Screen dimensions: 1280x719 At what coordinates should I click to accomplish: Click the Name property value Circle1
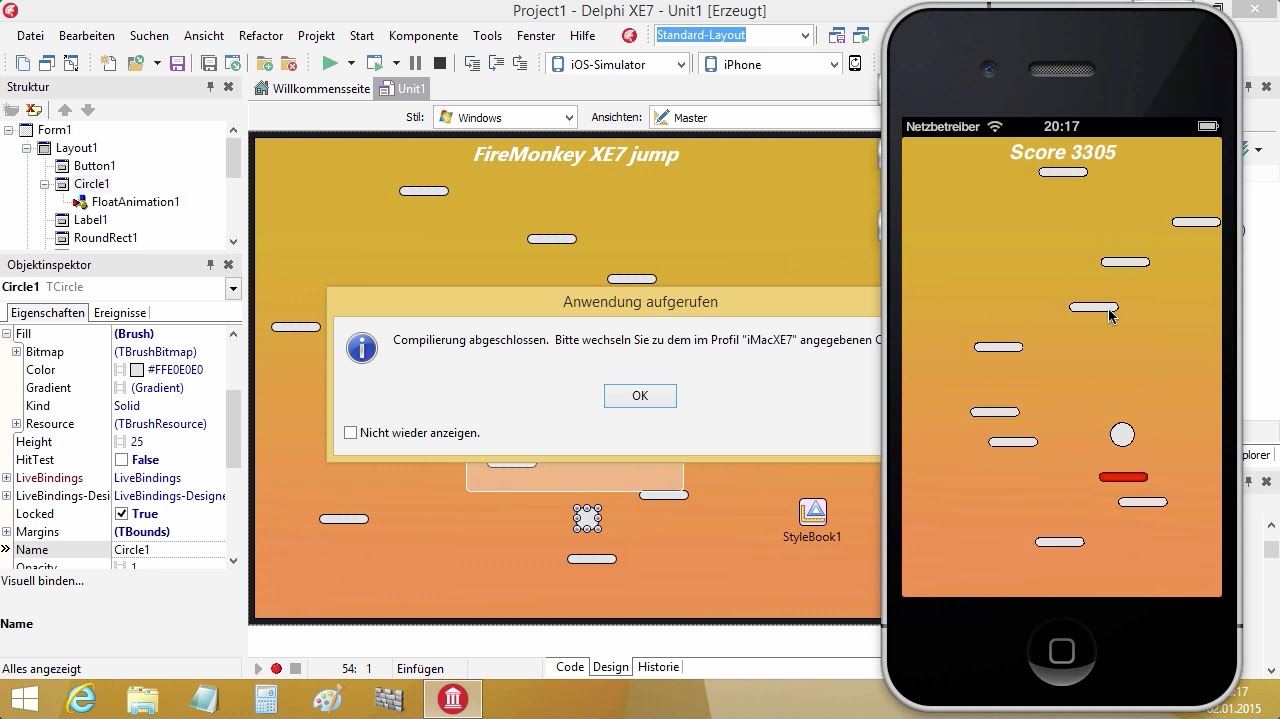point(169,550)
